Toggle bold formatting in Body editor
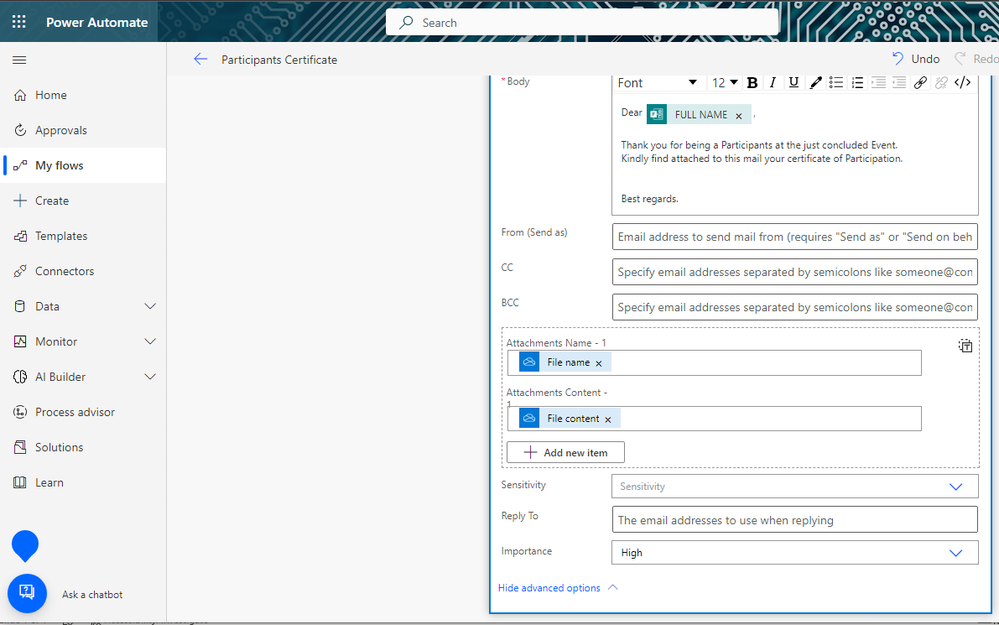Screen dimensions: 999x625 (x=752, y=83)
